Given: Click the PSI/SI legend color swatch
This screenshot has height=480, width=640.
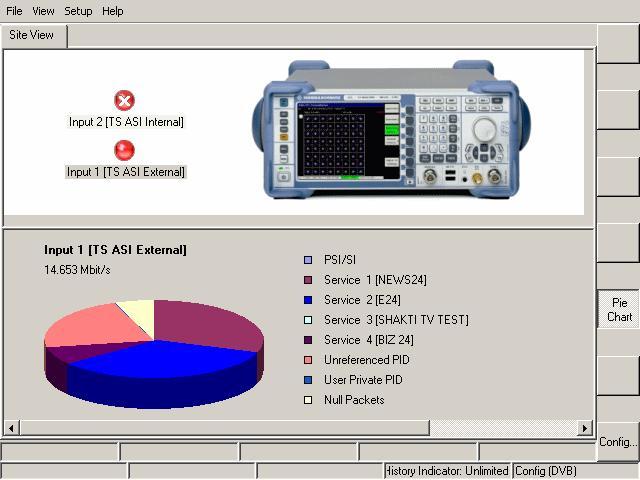Looking at the screenshot, I should tap(308, 260).
